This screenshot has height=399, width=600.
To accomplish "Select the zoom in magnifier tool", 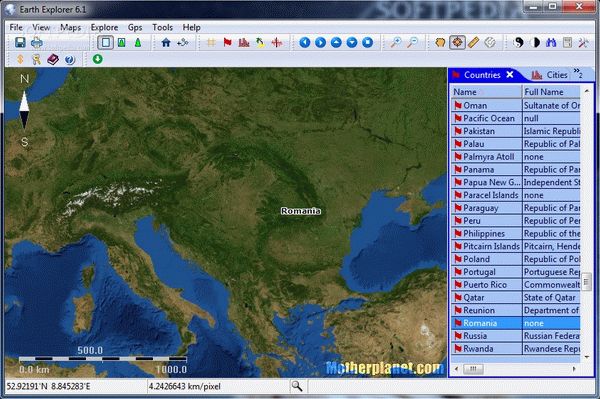I will [395, 42].
